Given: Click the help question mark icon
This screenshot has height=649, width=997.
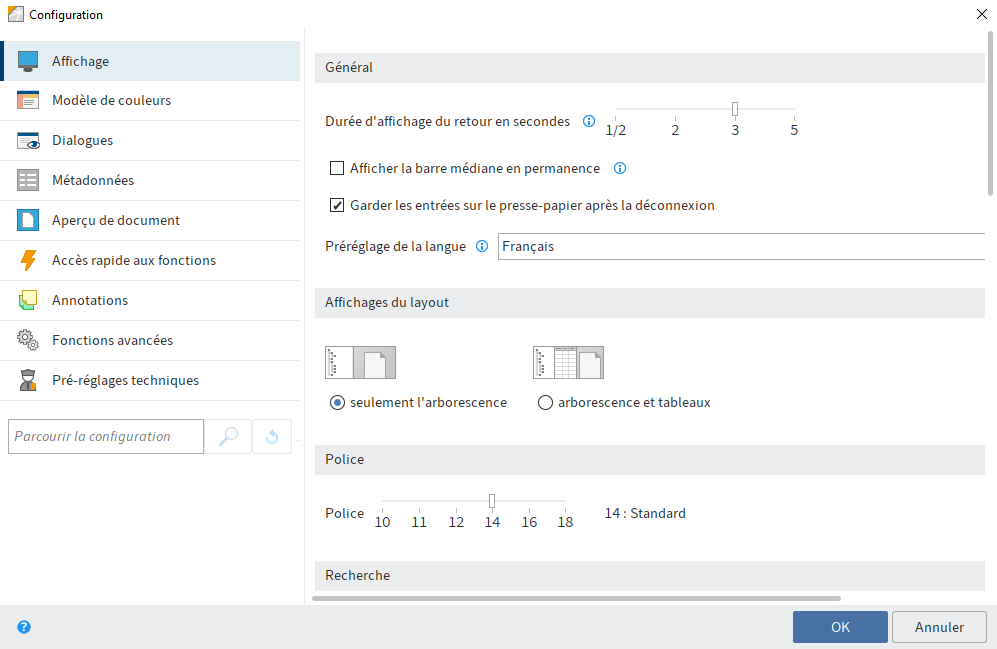Looking at the screenshot, I should 24,627.
